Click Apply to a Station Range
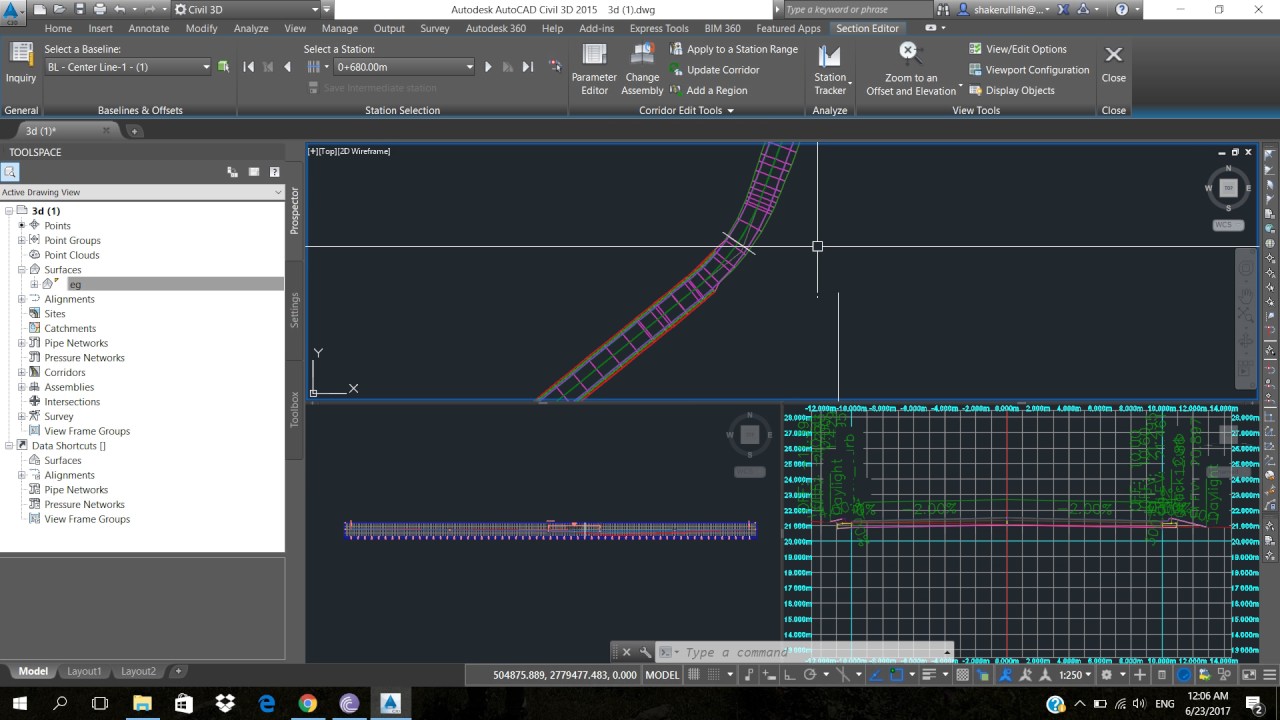Screen dimensions: 1280x720 [x=733, y=49]
